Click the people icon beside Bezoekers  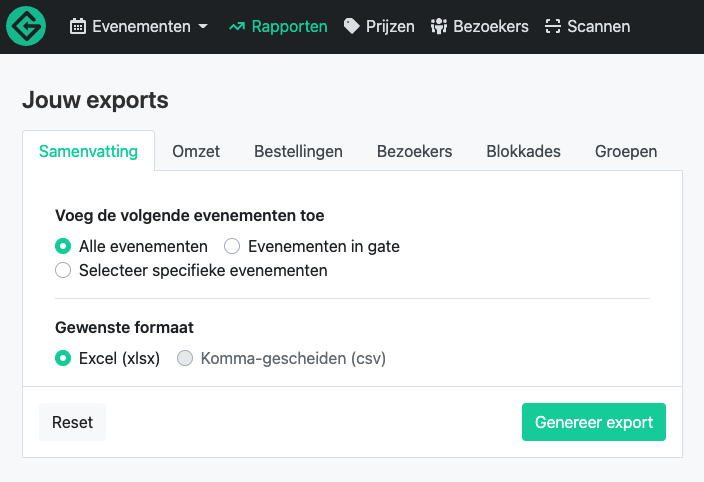click(x=439, y=26)
